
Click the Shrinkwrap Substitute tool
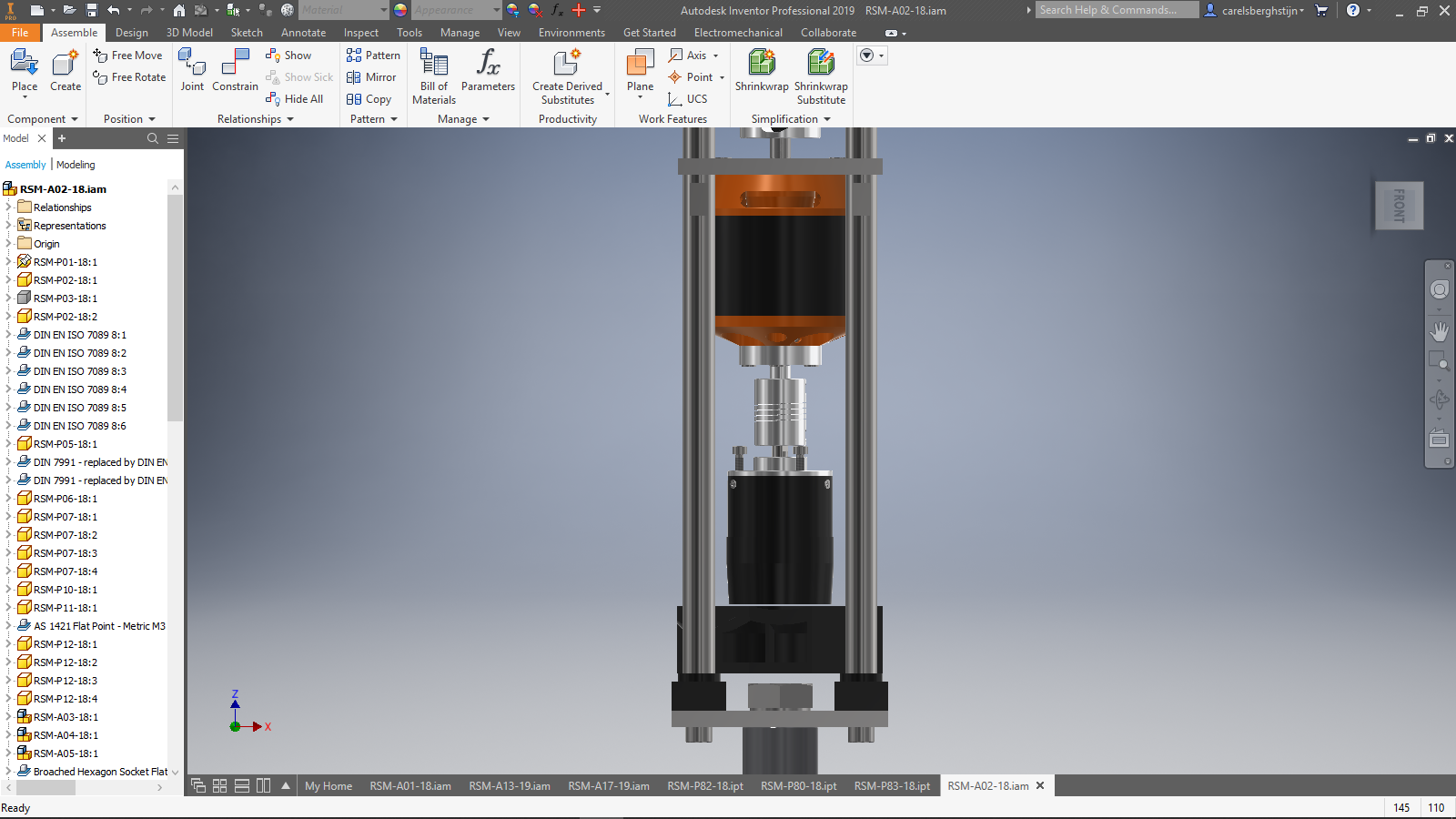click(x=821, y=77)
